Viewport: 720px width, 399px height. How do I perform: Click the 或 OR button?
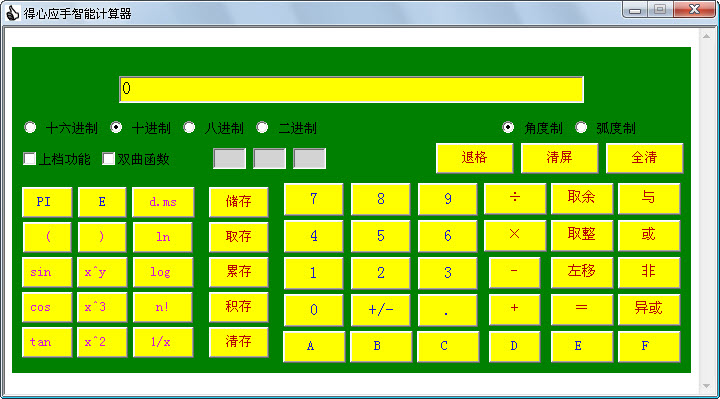coord(649,235)
